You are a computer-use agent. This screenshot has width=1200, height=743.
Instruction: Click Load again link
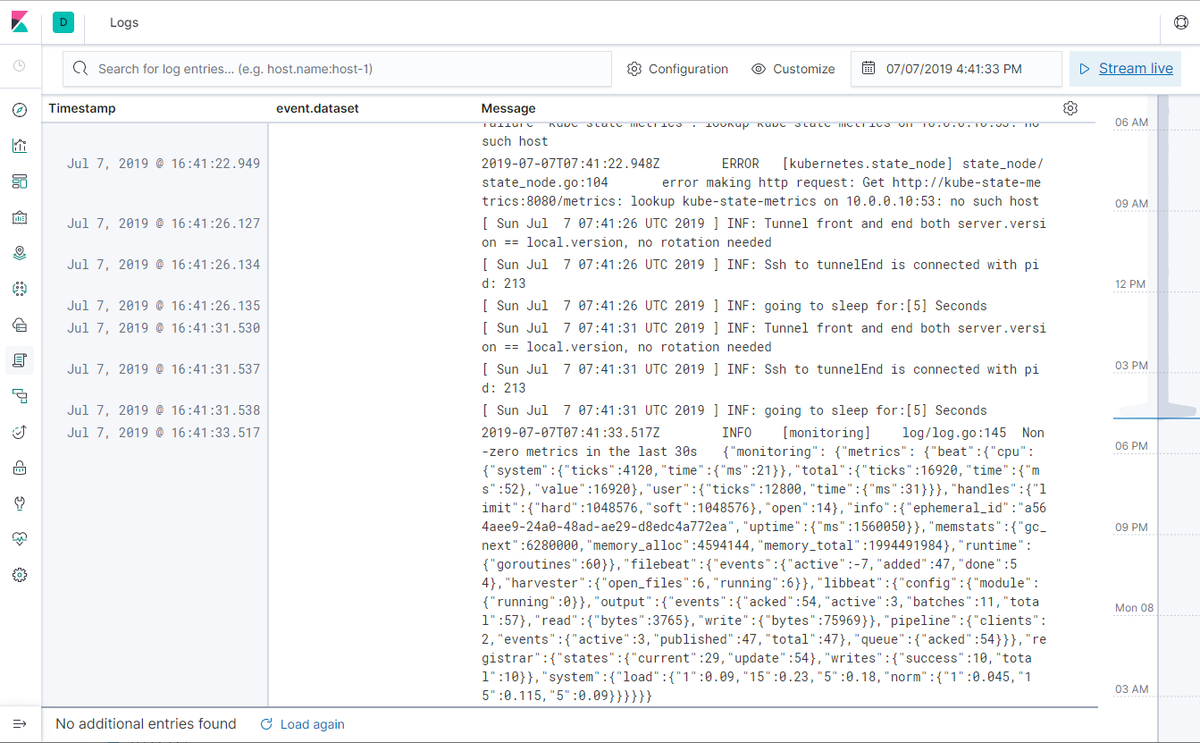point(302,724)
